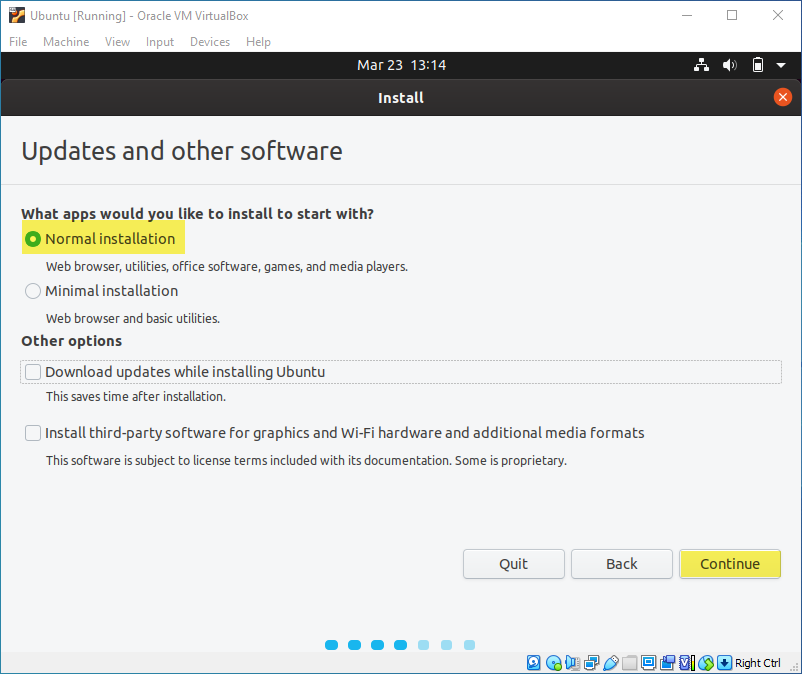Check Install third-party software option
Image resolution: width=802 pixels, height=674 pixels.
[33, 433]
